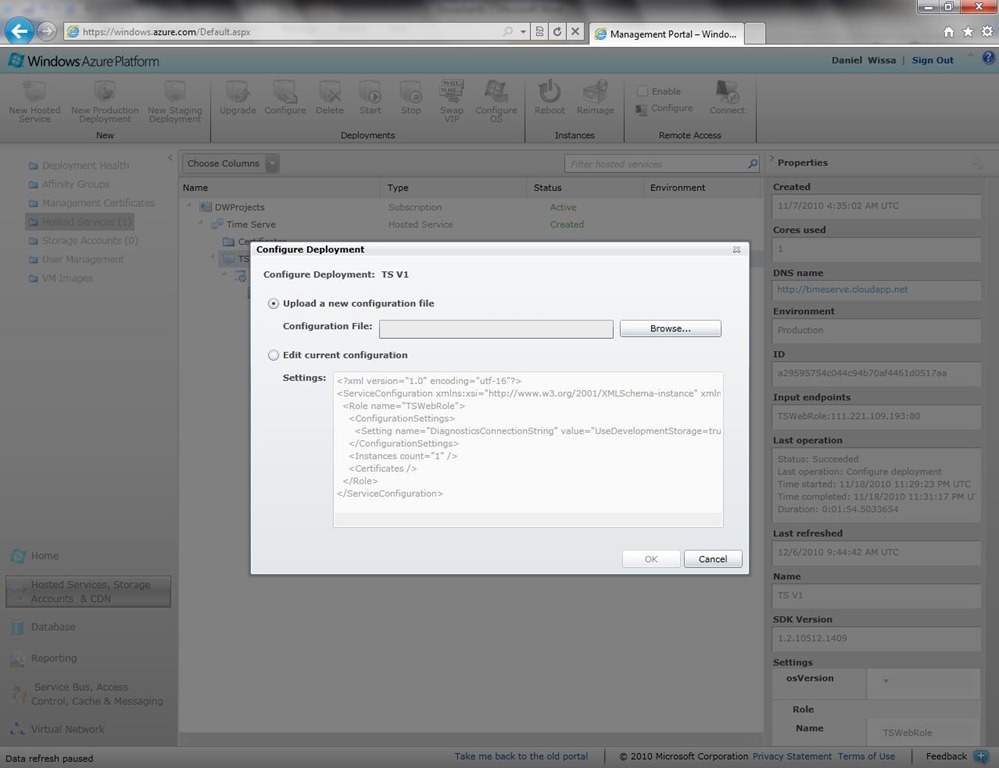This screenshot has width=999, height=768.
Task: Click the Configure OS toolbar icon
Action: point(496,93)
